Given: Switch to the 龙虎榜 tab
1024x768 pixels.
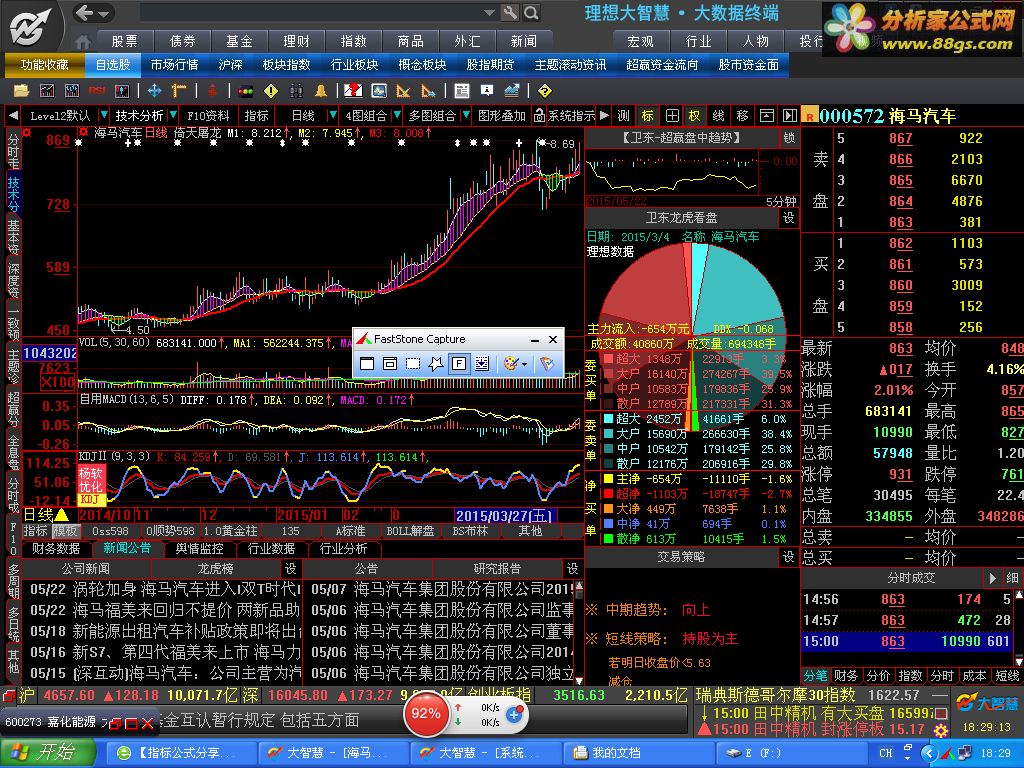Looking at the screenshot, I should (216, 569).
